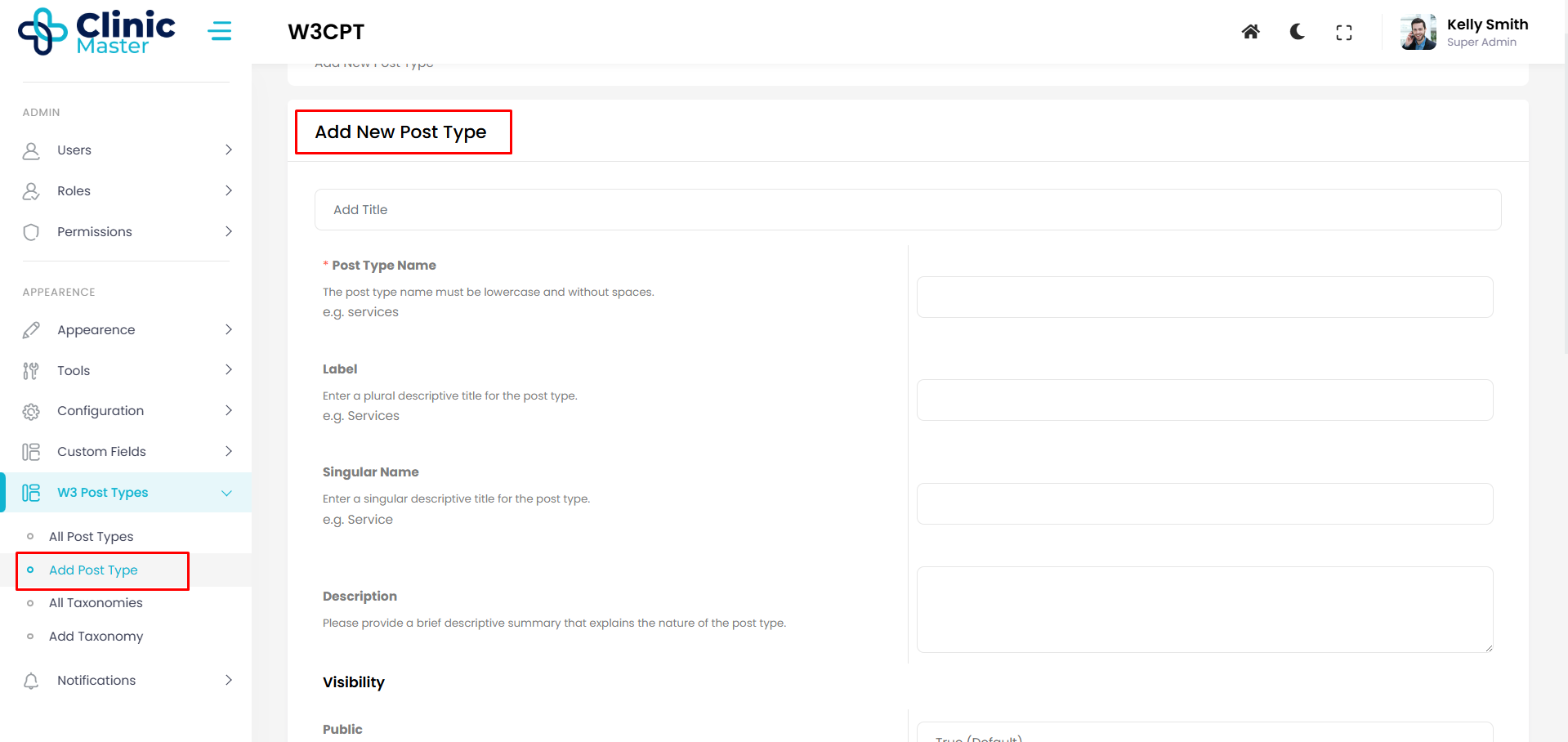Click the Notifications bell icon

pyautogui.click(x=31, y=681)
